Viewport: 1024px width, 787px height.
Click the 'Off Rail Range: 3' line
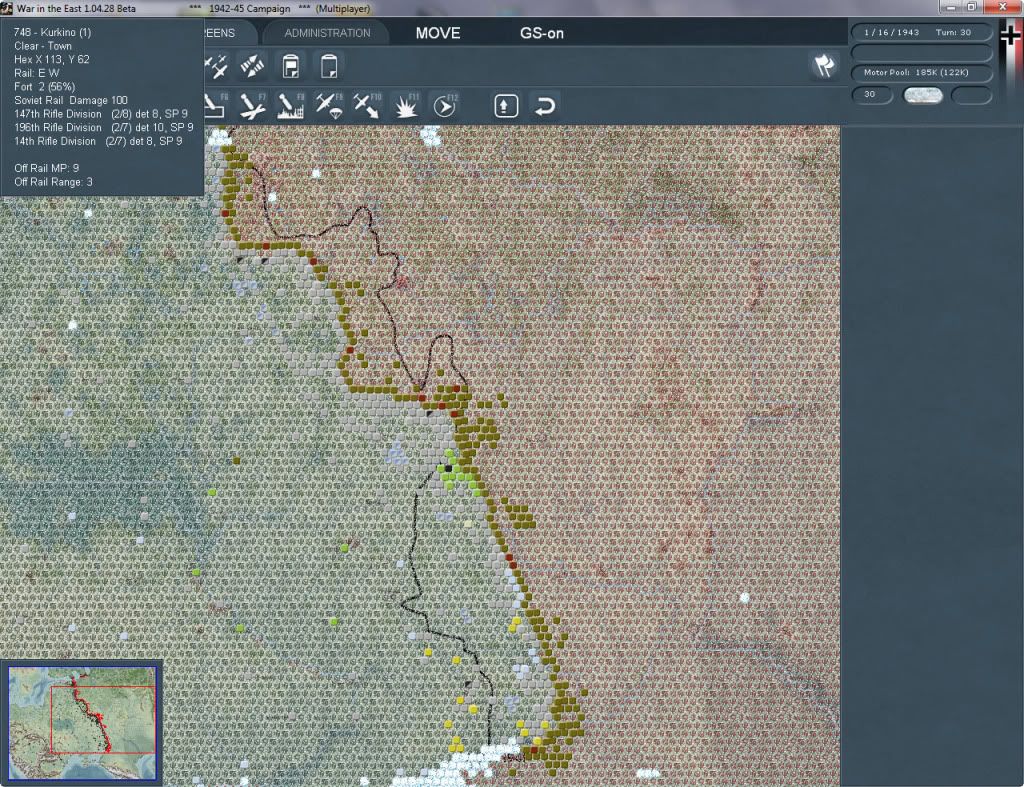point(54,182)
